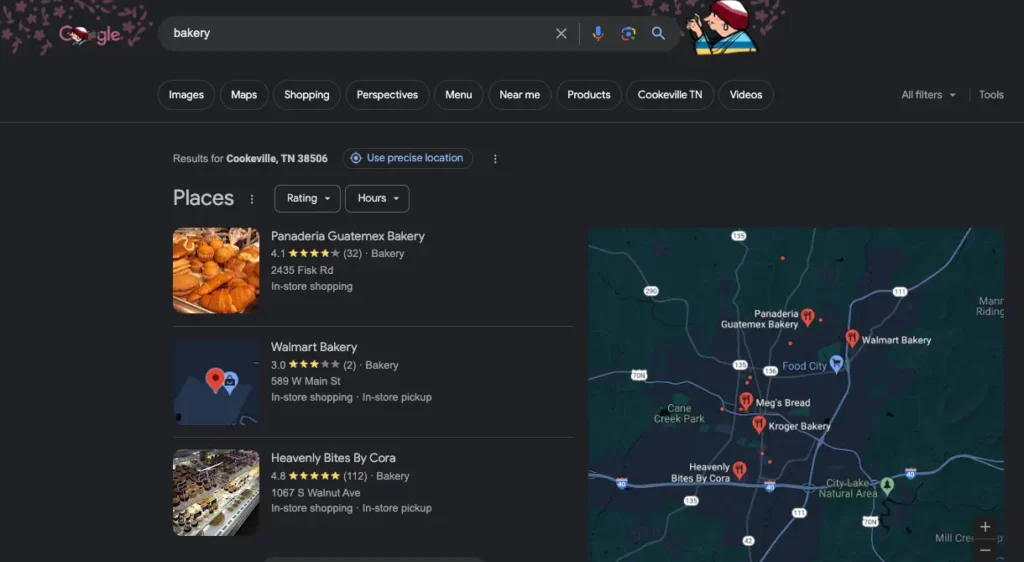The width and height of the screenshot is (1024, 562).
Task: Open the Heavenly Bites By Cora listing
Action: tap(333, 458)
